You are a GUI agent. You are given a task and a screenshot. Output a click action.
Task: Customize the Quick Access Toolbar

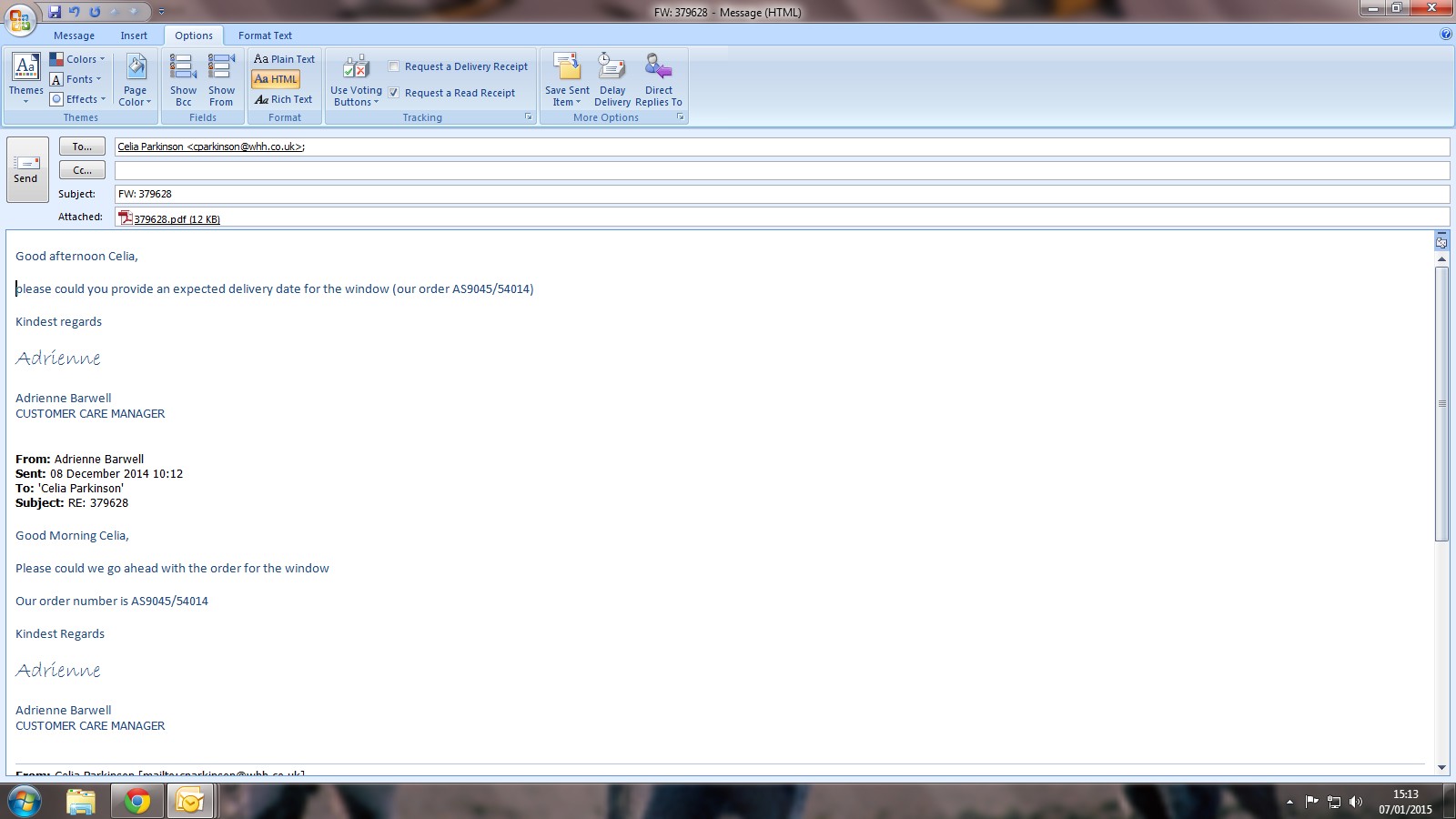161,12
